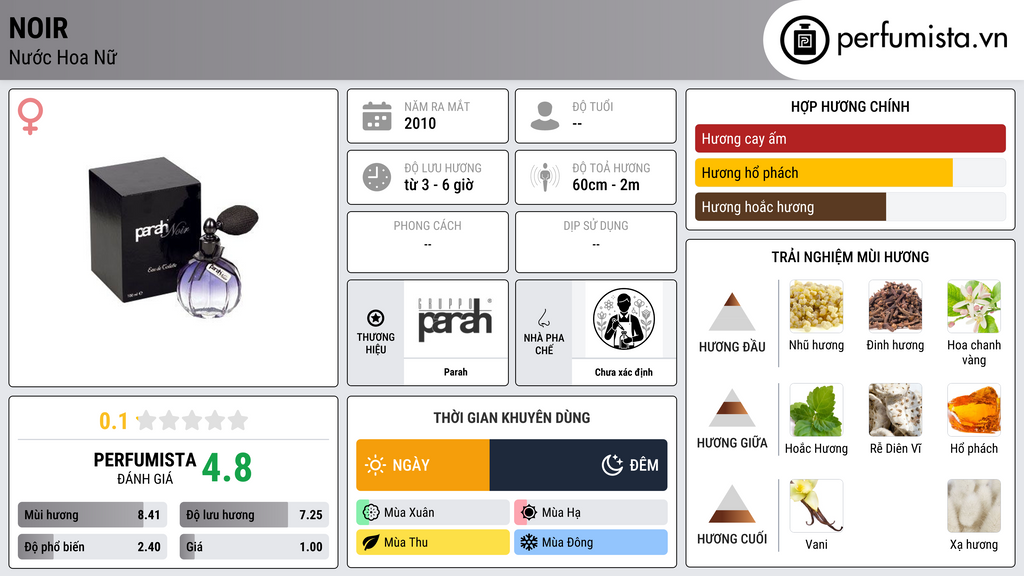The height and width of the screenshot is (576, 1024).
Task: Select the Hổ phách note image
Action: [x=974, y=409]
